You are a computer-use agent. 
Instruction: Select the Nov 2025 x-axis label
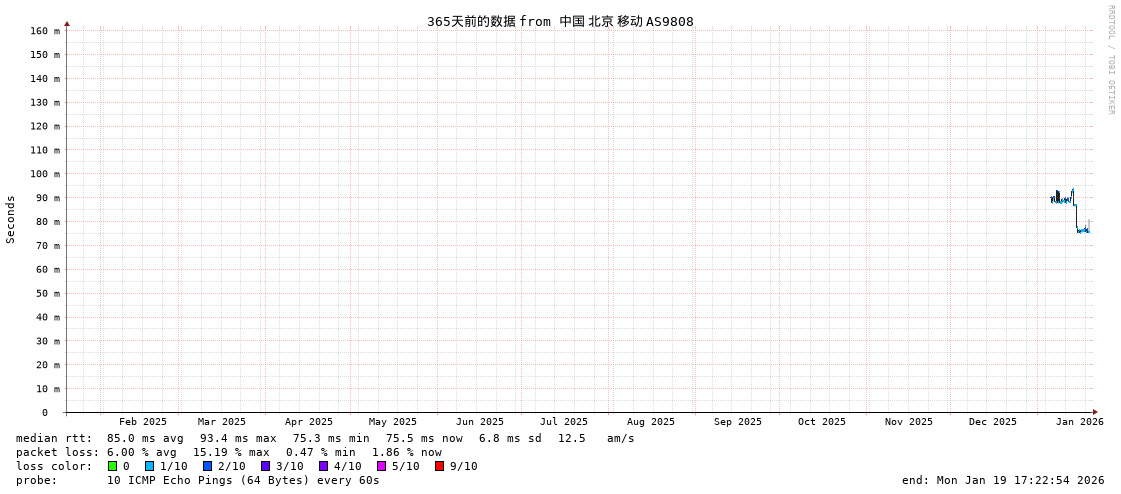point(909,422)
